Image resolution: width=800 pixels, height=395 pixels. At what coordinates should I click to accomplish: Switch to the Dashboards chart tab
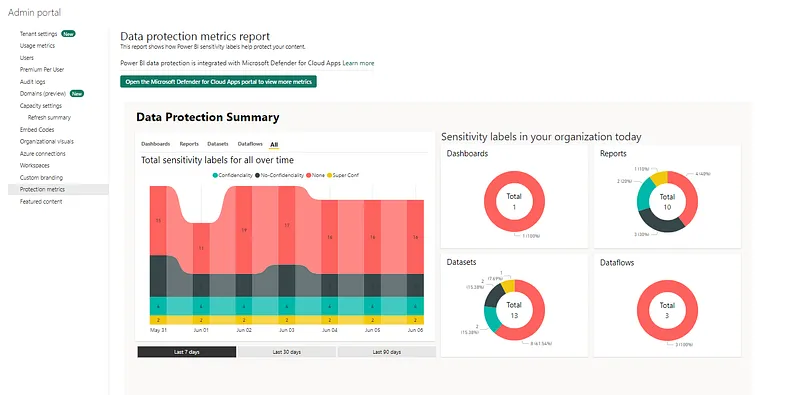tap(156, 144)
